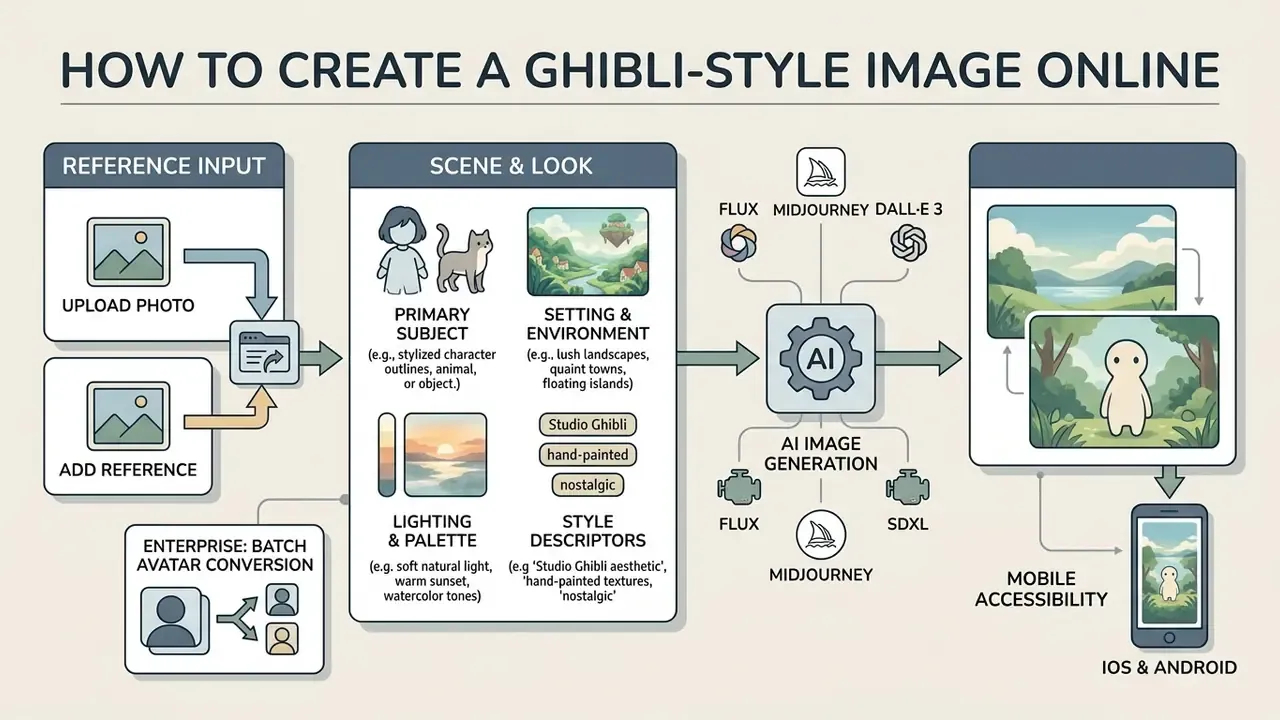Click the 'MOBILE ACCESSIBILITY' label

[1041, 588]
